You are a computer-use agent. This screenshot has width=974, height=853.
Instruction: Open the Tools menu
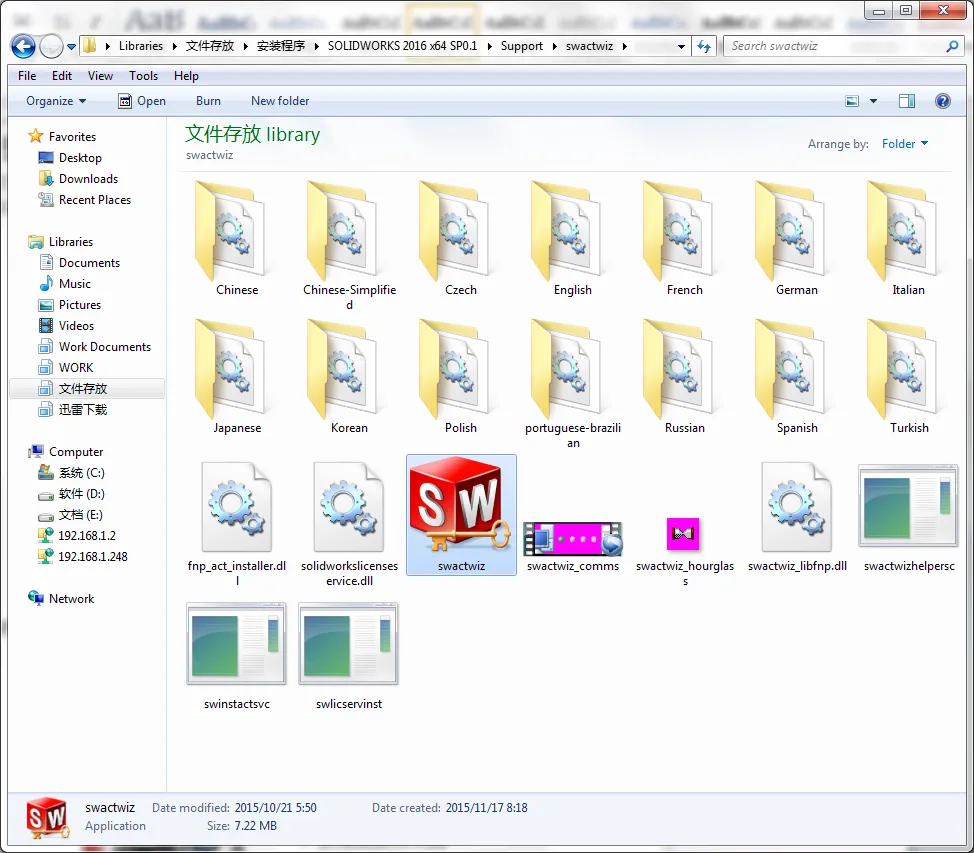point(143,76)
